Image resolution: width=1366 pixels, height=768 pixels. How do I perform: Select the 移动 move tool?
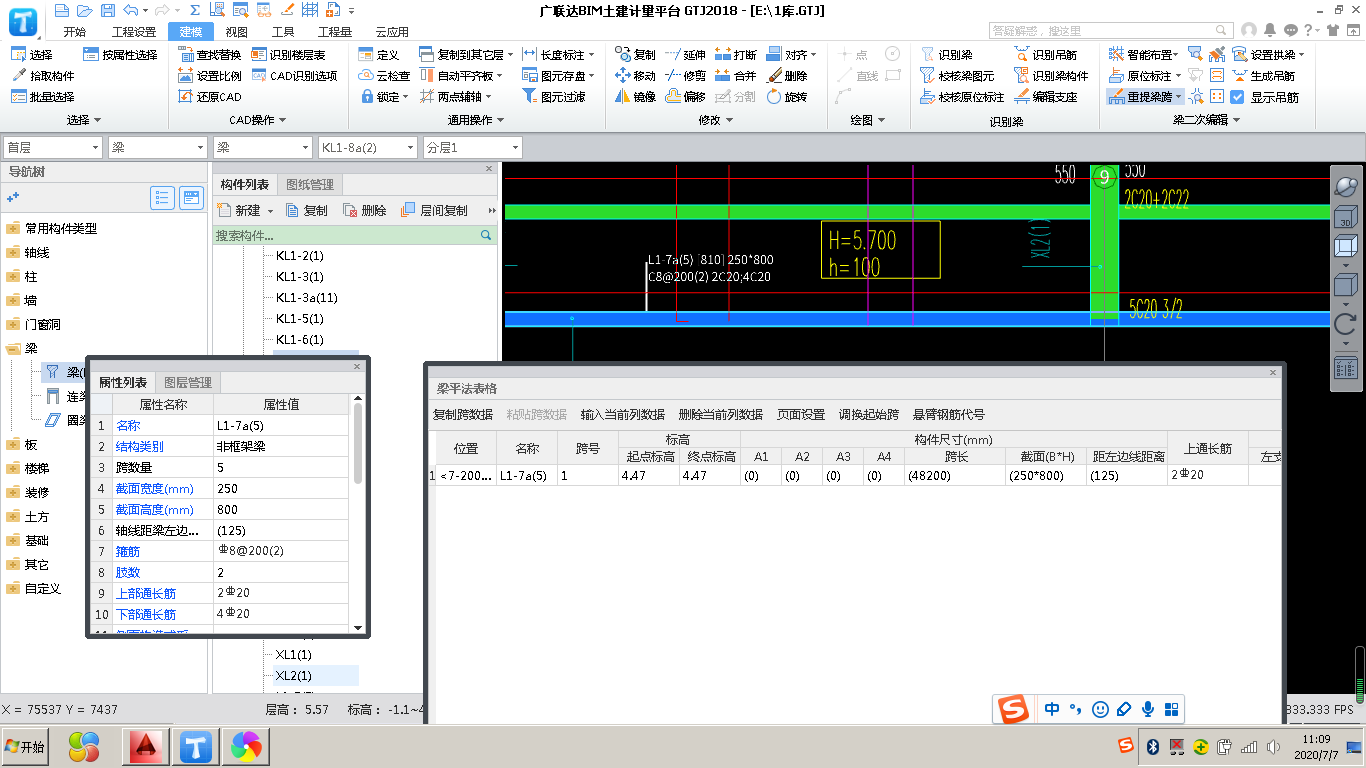635,76
